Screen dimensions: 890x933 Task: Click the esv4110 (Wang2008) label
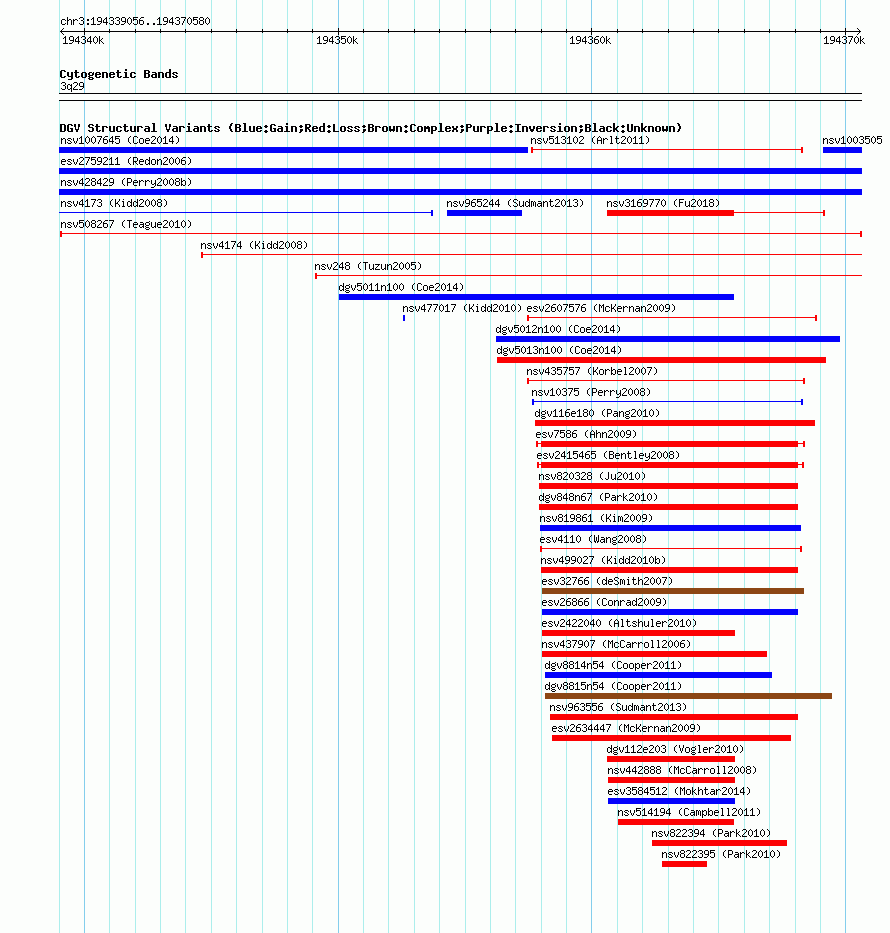coord(593,539)
